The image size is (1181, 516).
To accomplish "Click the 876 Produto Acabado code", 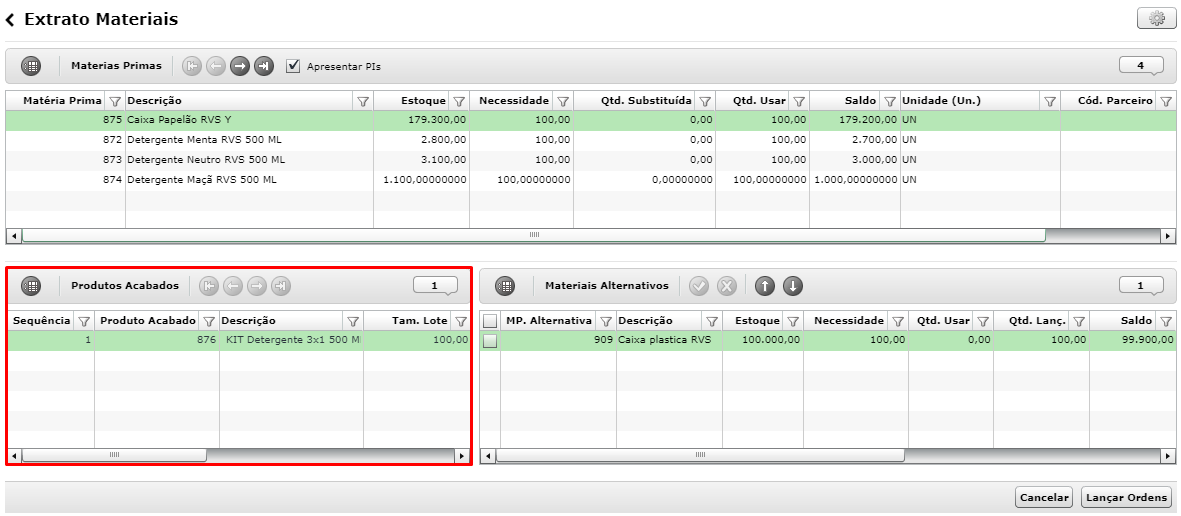I will click(207, 340).
